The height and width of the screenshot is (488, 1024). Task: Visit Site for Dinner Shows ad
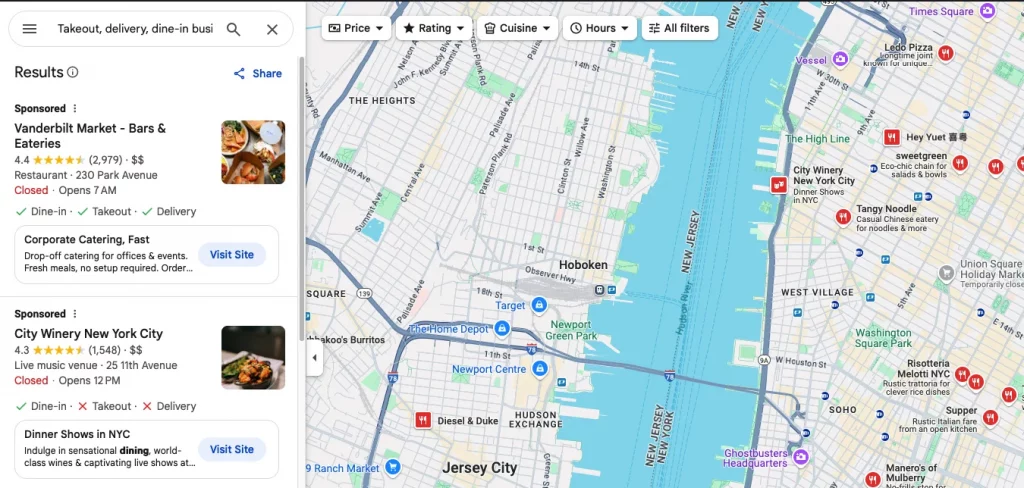(x=232, y=449)
